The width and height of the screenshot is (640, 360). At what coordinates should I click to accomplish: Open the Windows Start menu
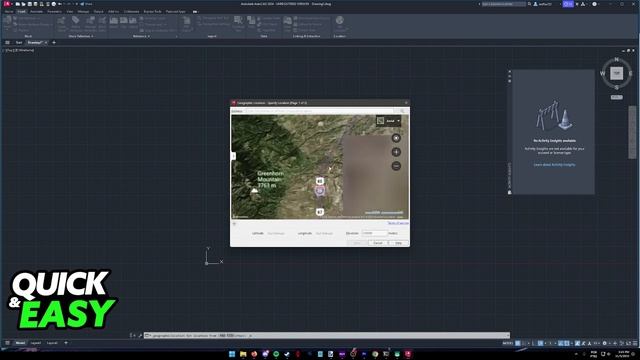coord(232,354)
